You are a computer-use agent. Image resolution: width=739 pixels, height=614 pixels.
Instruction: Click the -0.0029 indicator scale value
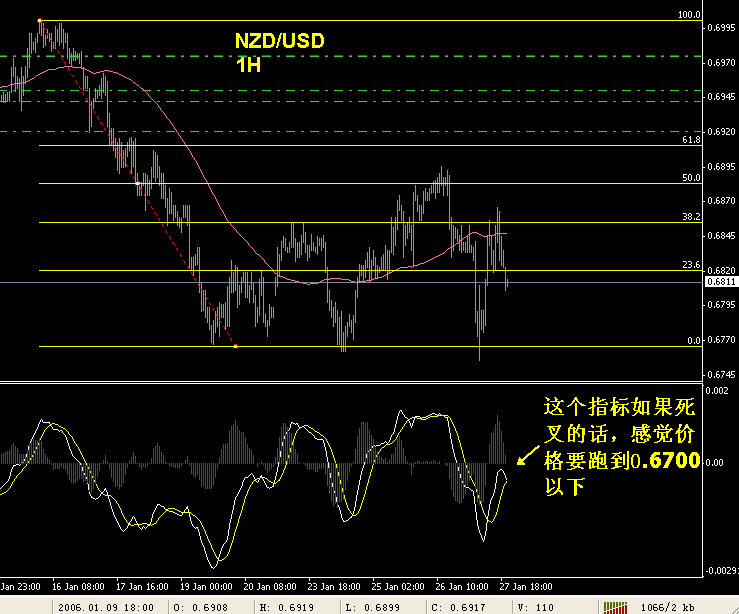coord(722,571)
